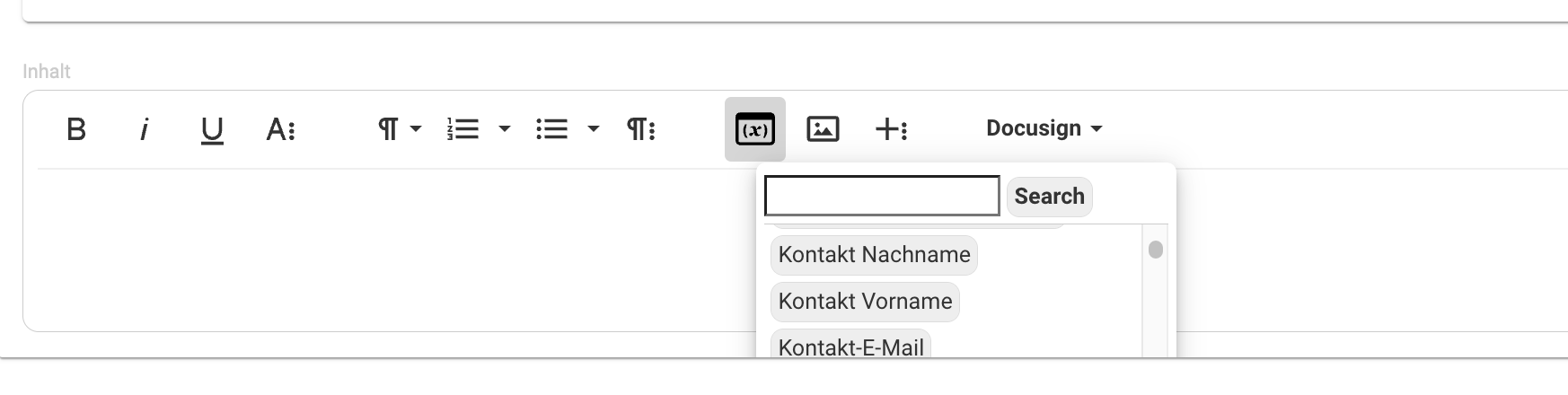Insert an image via picture icon
Image resolution: width=1568 pixels, height=395 pixels.
pyautogui.click(x=823, y=129)
